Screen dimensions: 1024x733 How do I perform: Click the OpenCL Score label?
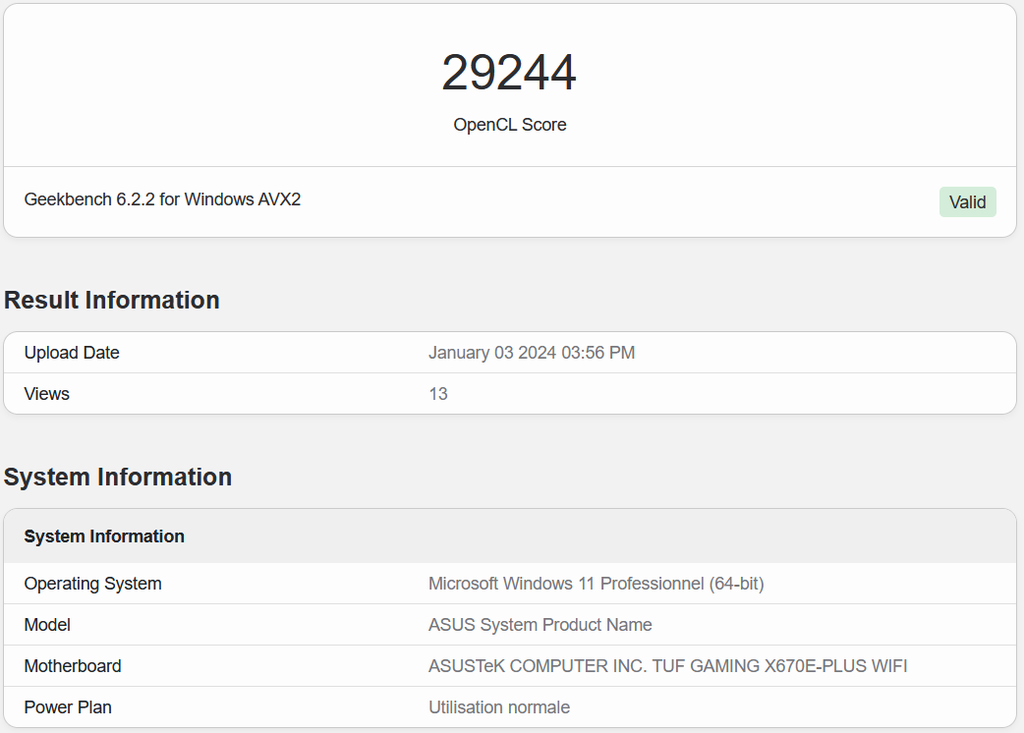(509, 124)
